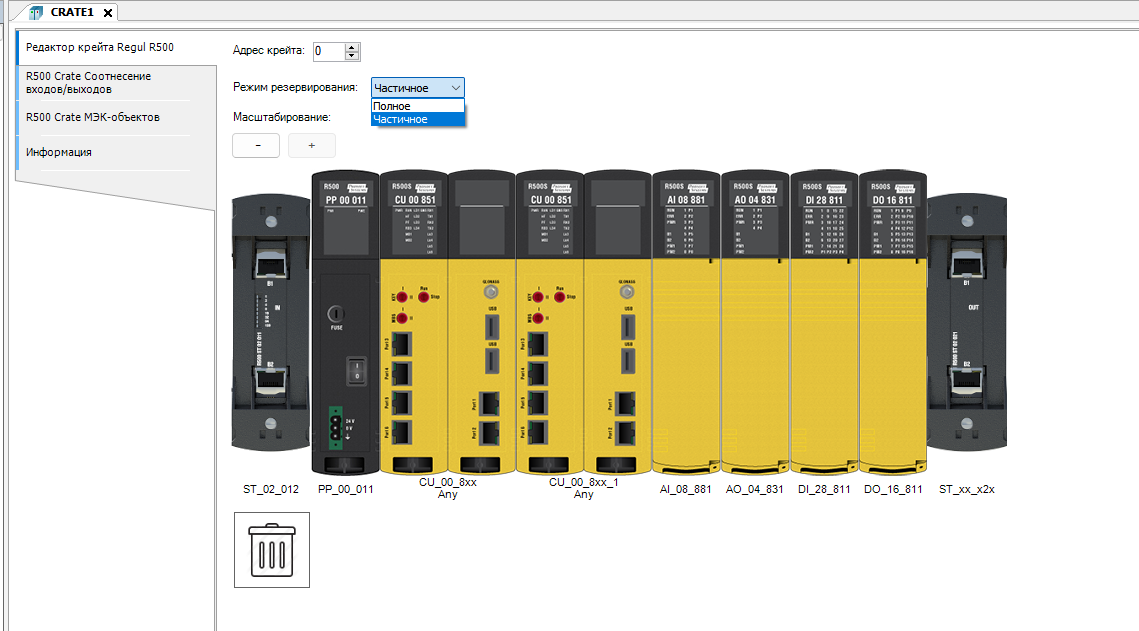1139x631 pixels.
Task: Open 'R500 Crate МЭК-объектов' tab
Action: [x=93, y=117]
